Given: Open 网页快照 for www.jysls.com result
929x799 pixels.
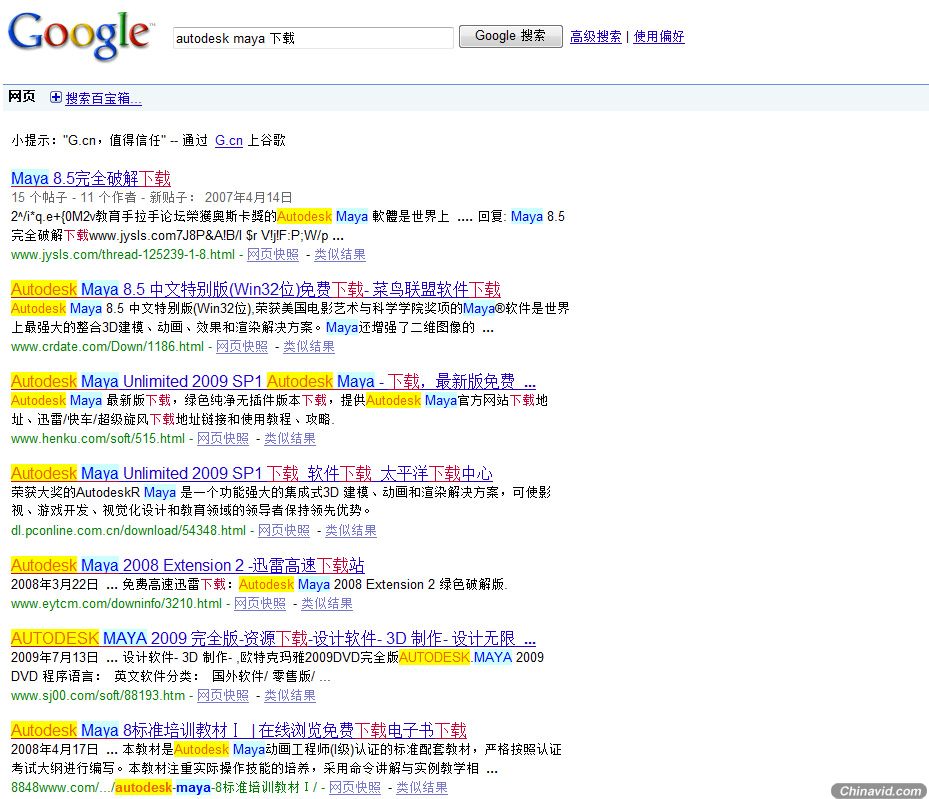Looking at the screenshot, I should click(273, 255).
